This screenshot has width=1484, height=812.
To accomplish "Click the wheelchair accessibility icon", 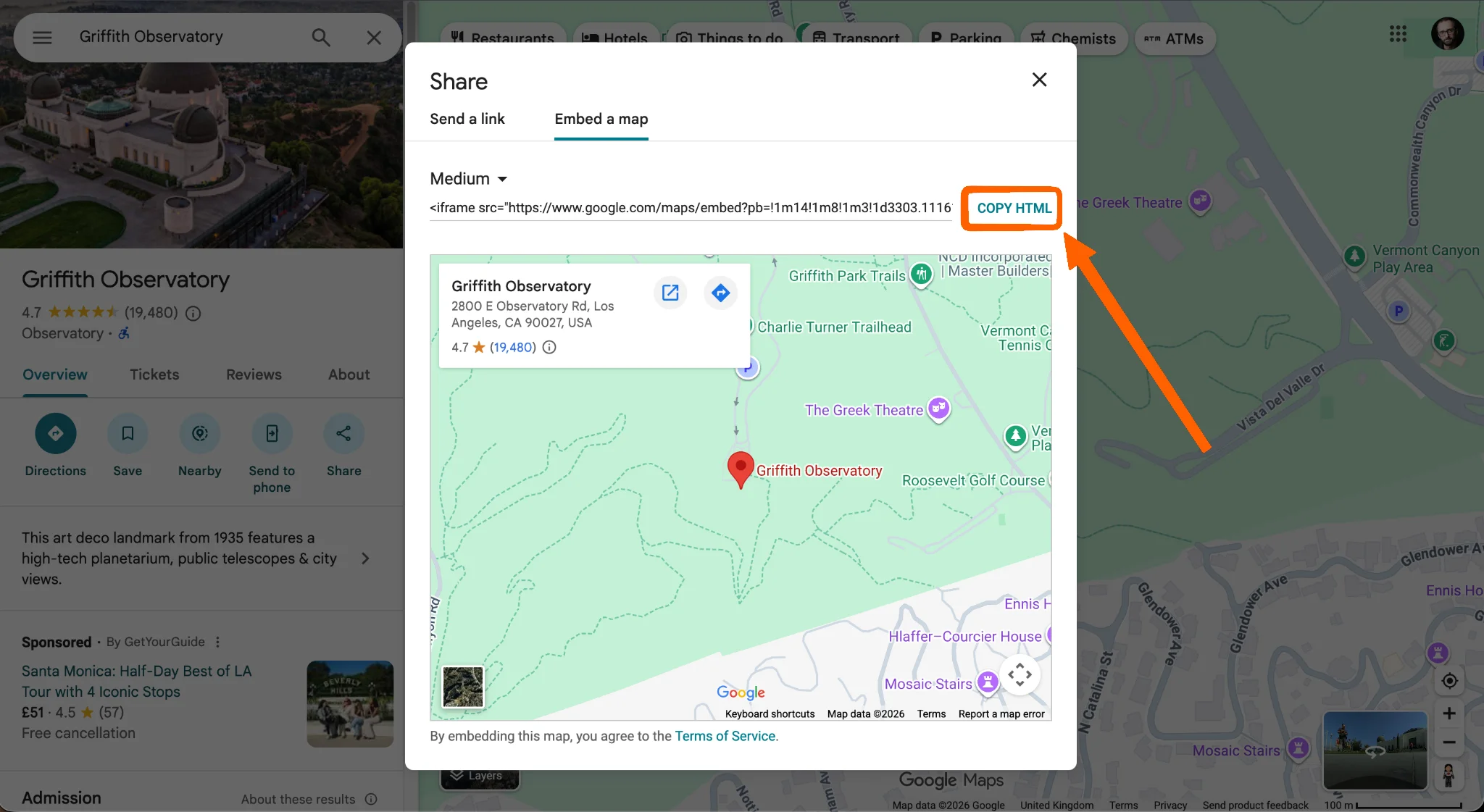I will [x=124, y=333].
